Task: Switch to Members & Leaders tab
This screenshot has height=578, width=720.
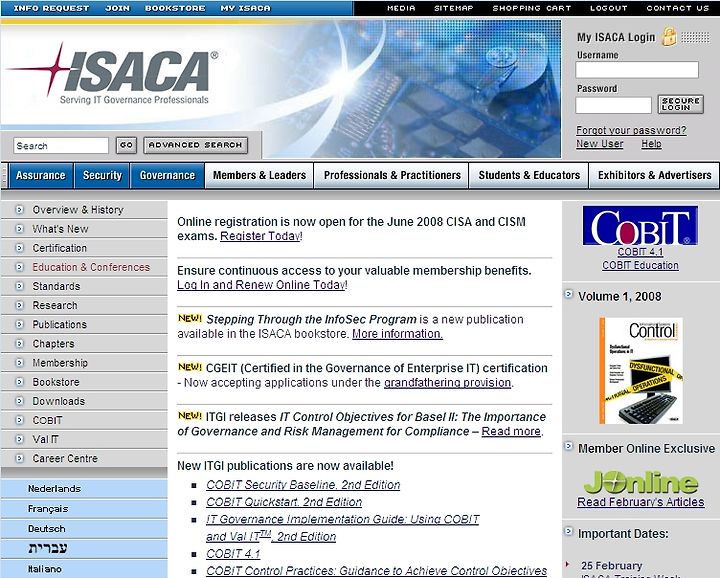Action: [259, 175]
